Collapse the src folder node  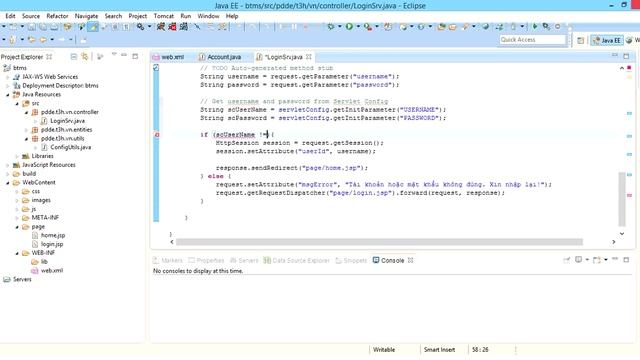click(17, 104)
